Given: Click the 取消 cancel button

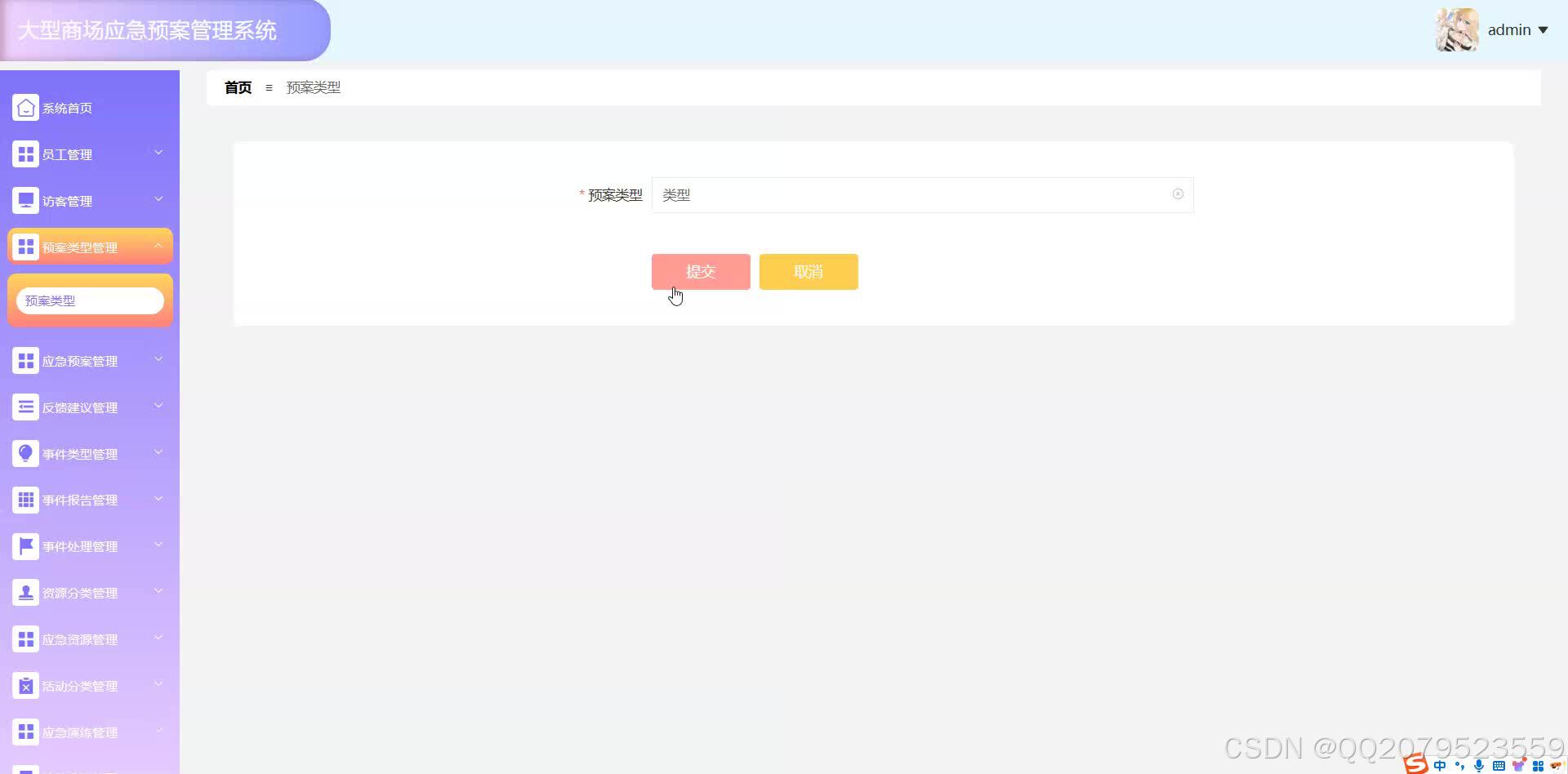Looking at the screenshot, I should tap(808, 272).
